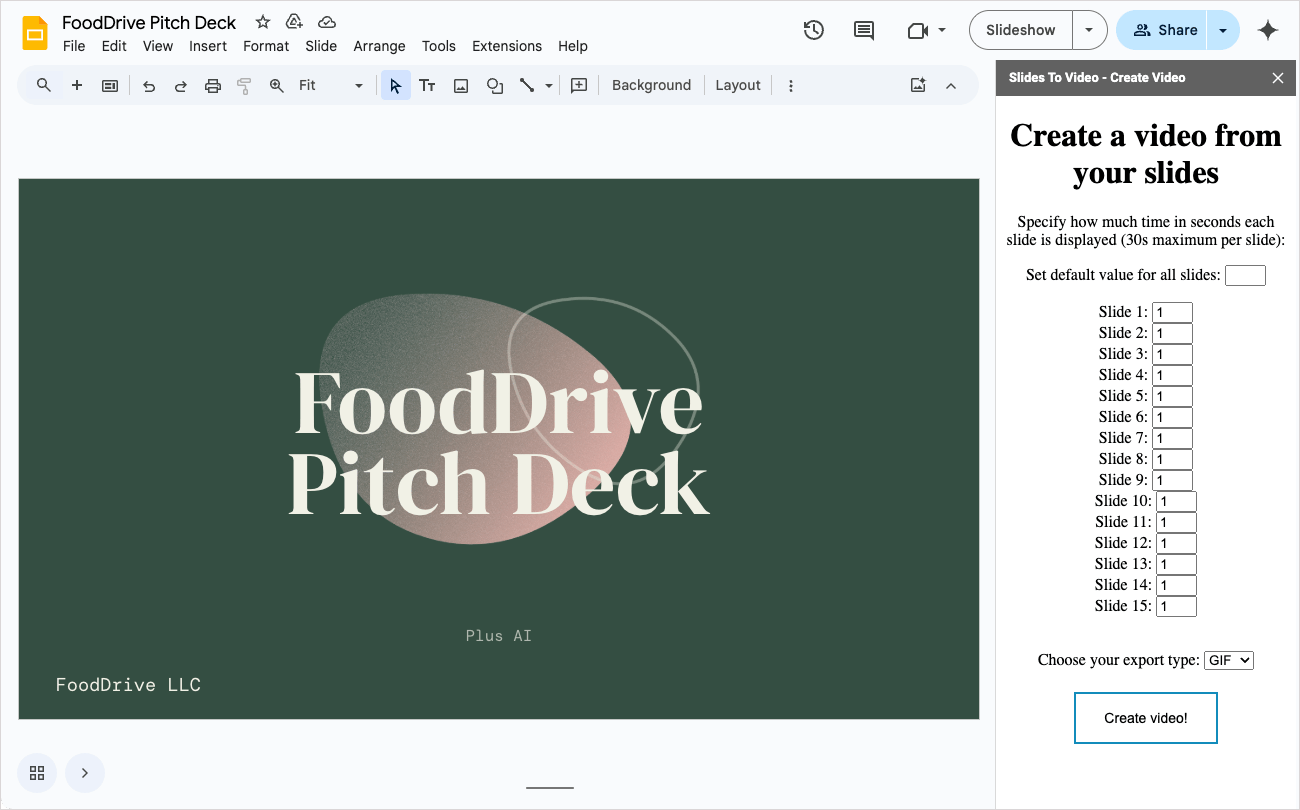Open the Arrange menu

click(x=379, y=46)
